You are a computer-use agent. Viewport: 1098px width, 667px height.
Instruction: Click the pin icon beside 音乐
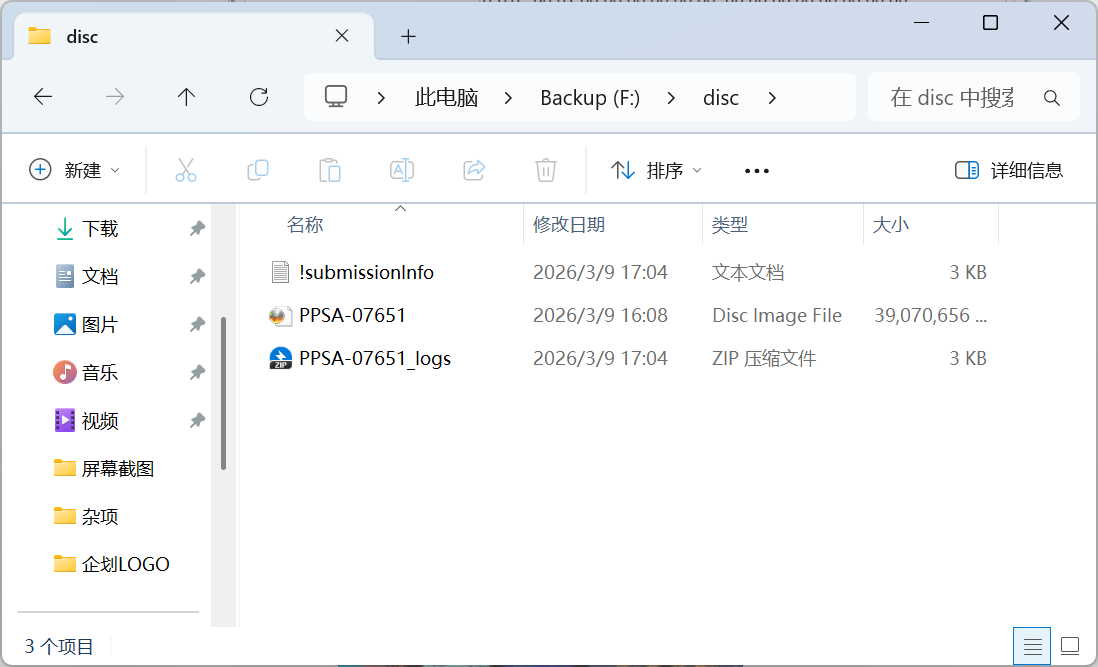[x=197, y=372]
